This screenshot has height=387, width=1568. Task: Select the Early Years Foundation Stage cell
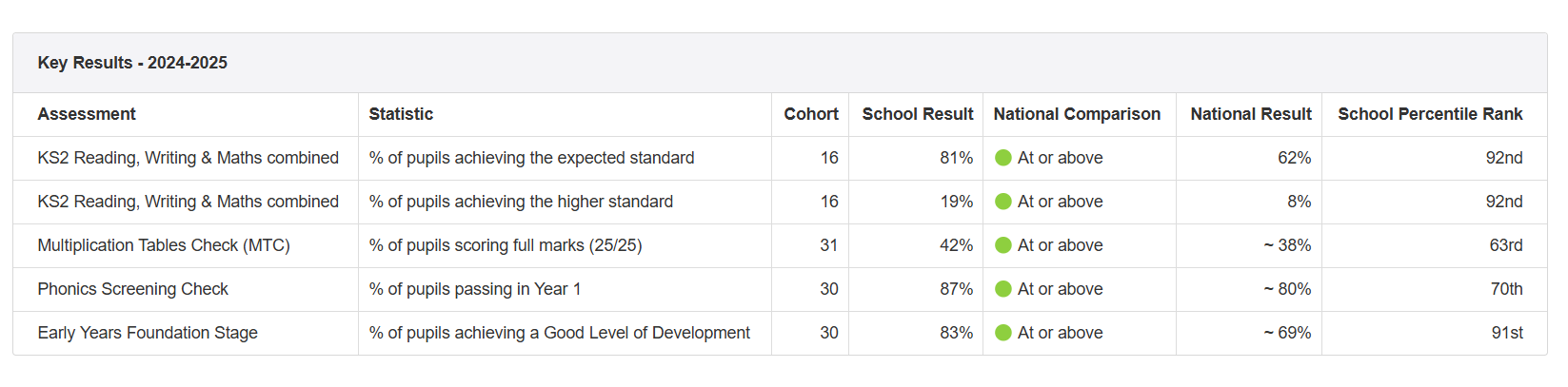148,333
